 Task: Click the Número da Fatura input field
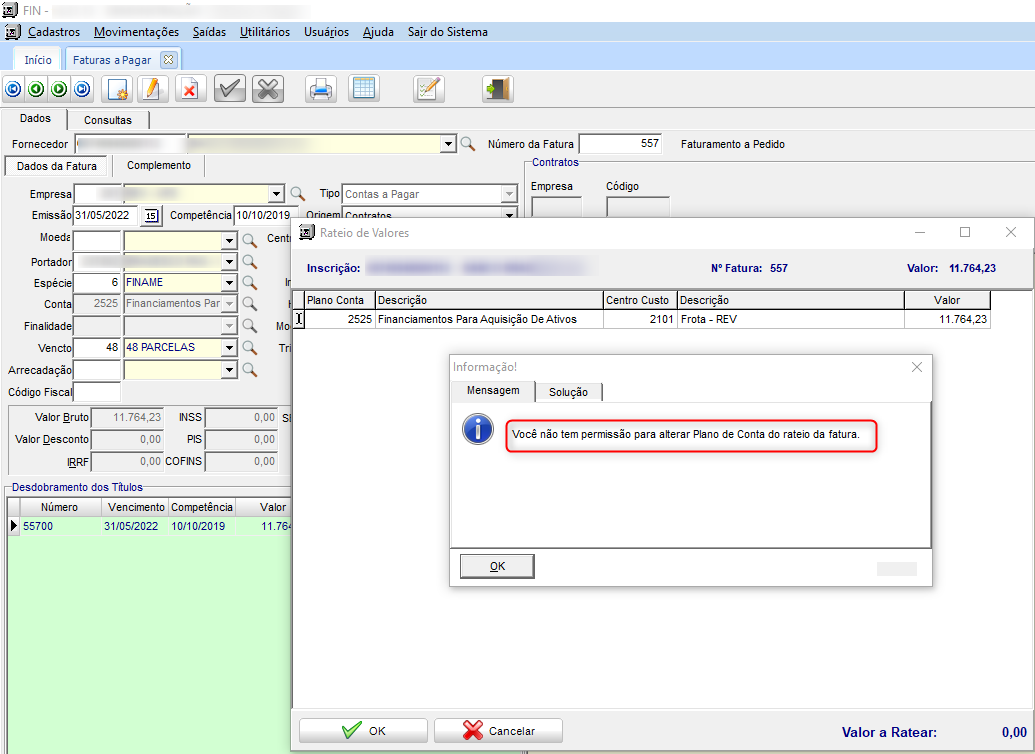pos(621,144)
